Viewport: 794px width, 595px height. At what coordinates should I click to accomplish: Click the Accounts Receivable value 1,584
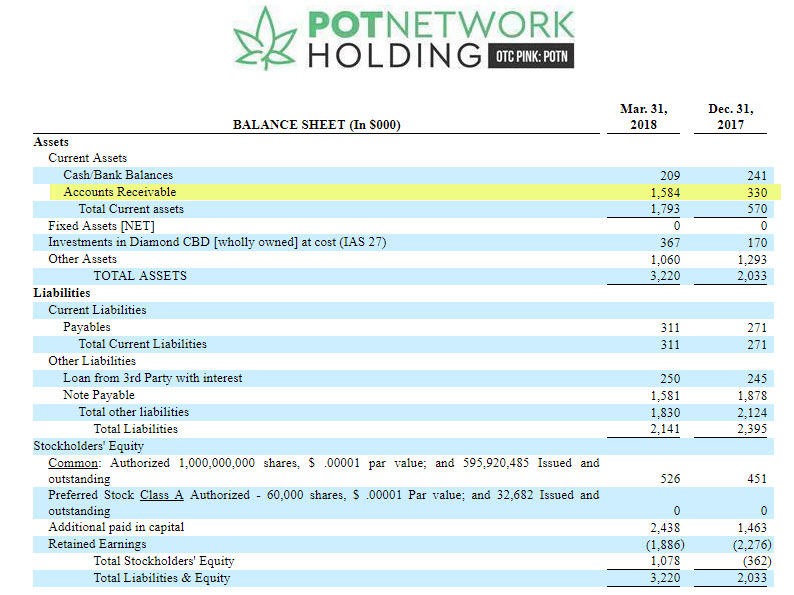(x=665, y=192)
